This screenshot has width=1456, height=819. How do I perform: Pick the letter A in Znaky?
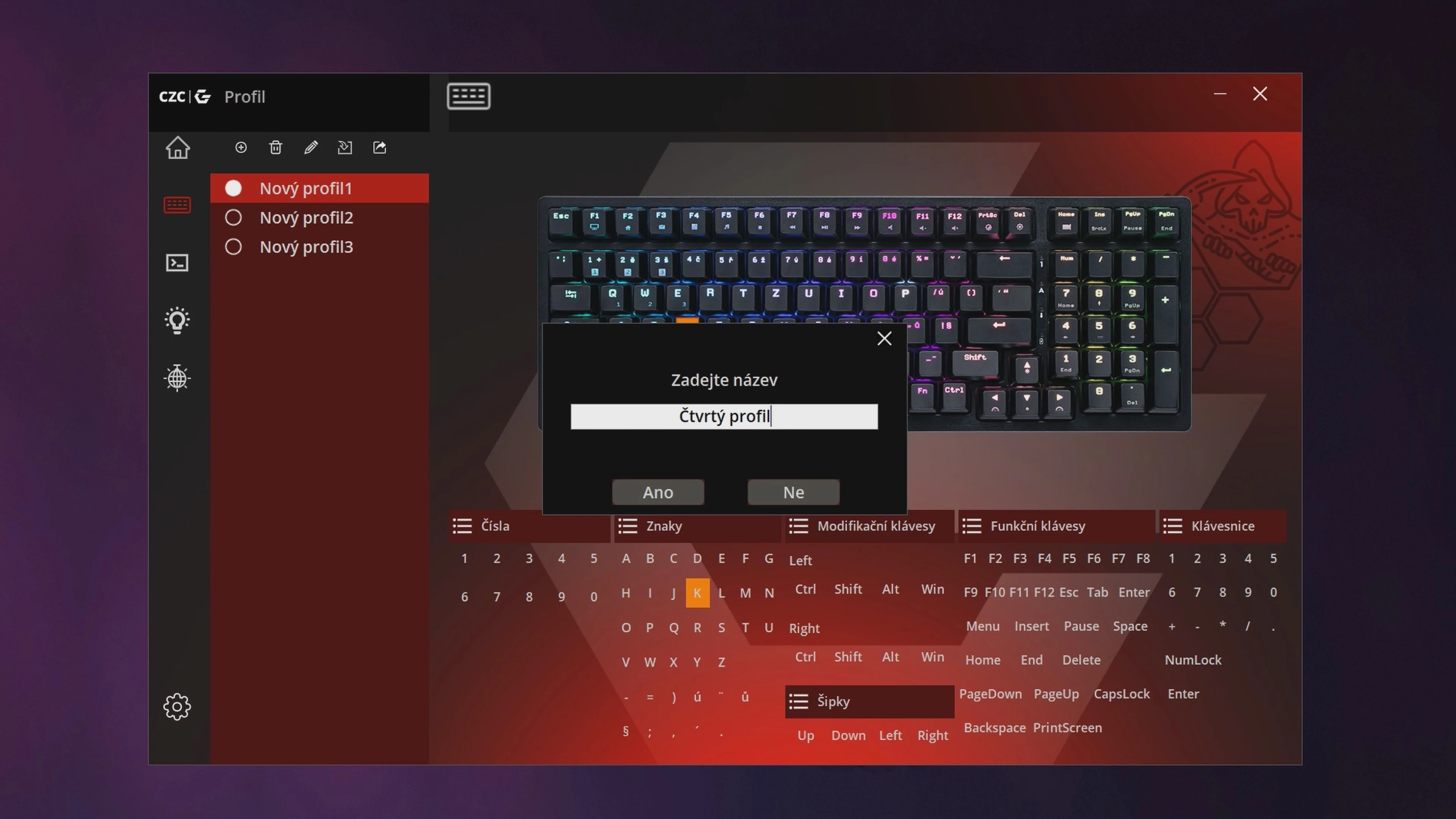[x=626, y=559]
